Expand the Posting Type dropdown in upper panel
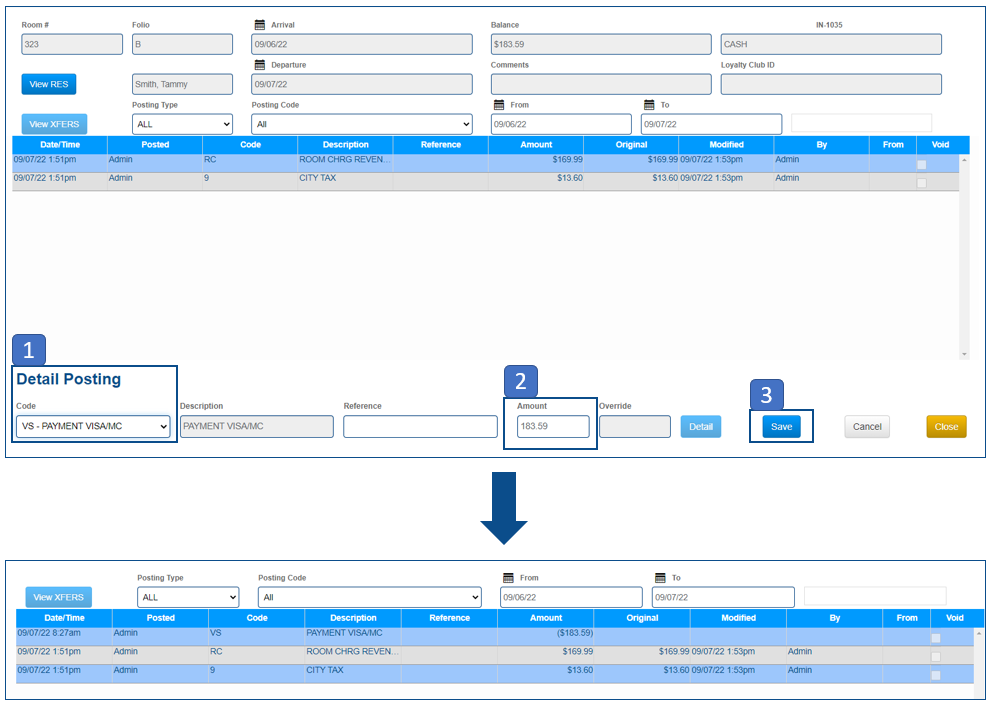Image resolution: width=991 pixels, height=705 pixels. click(x=182, y=124)
